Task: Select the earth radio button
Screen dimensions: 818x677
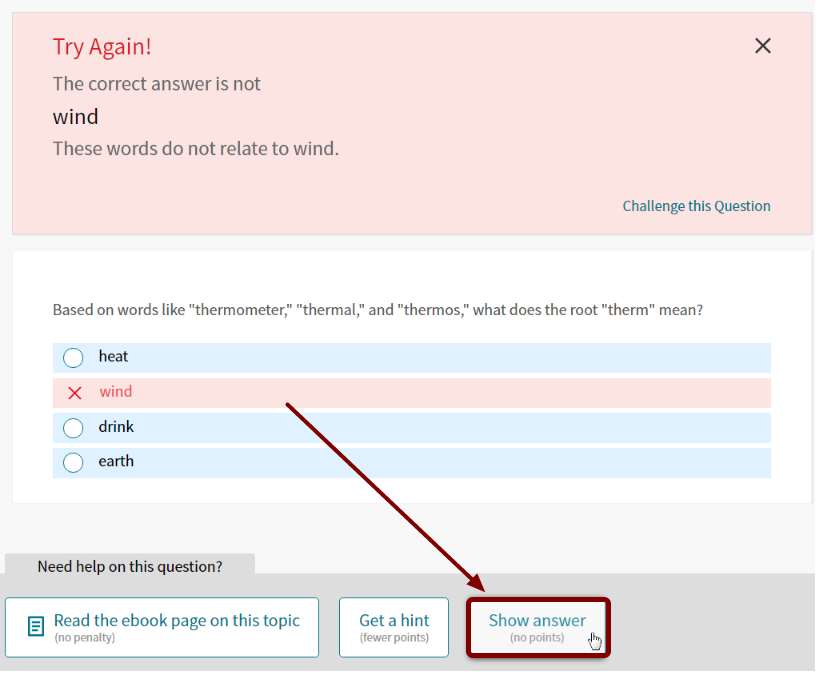Action: [72, 462]
